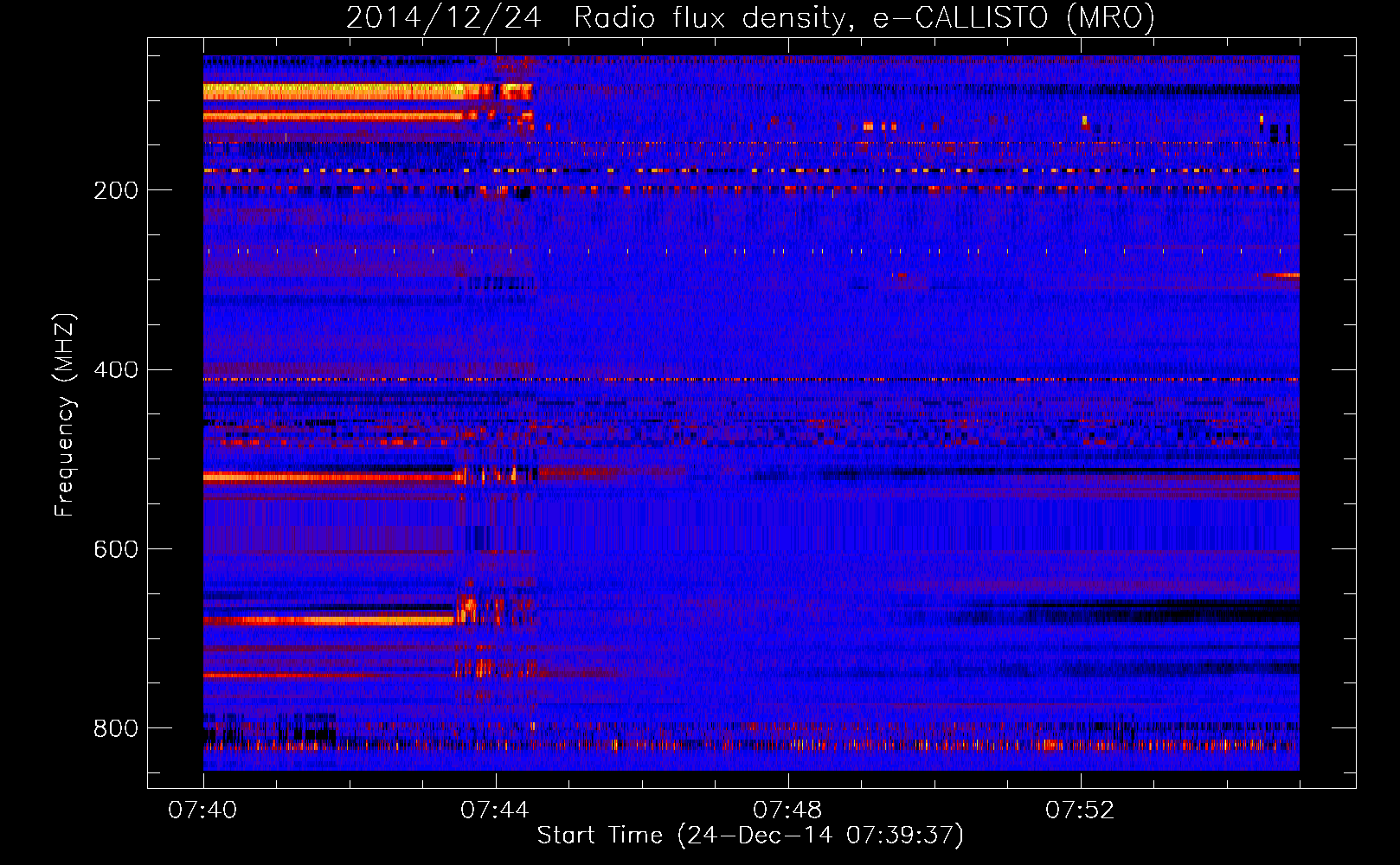Image resolution: width=1400 pixels, height=865 pixels.
Task: Click the 600 frequency tick label
Action: [116, 550]
